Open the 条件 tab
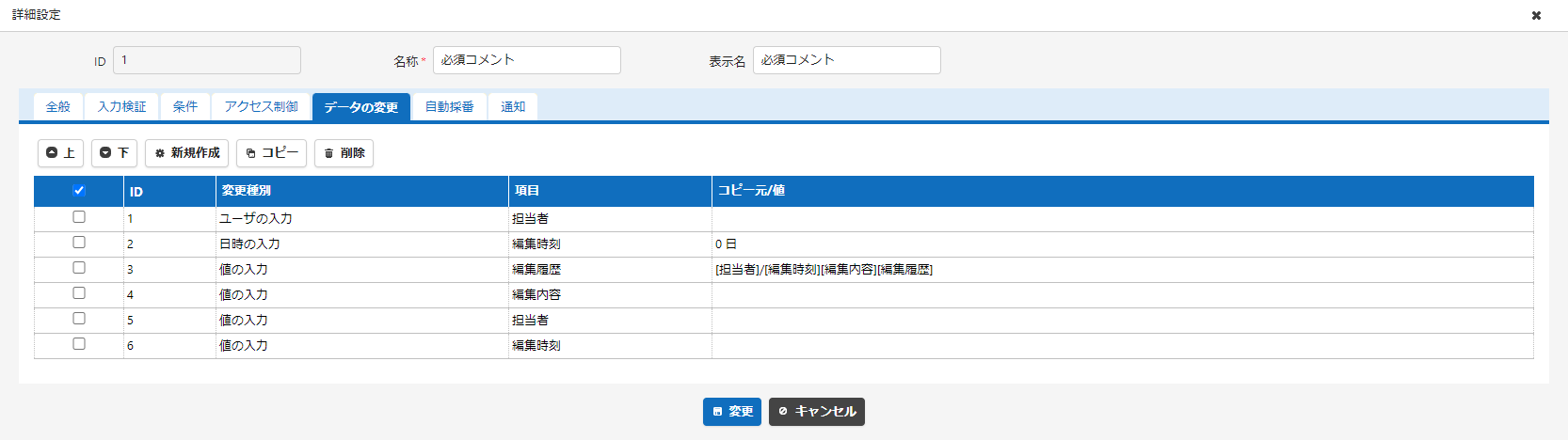1568x440 pixels. [185, 107]
